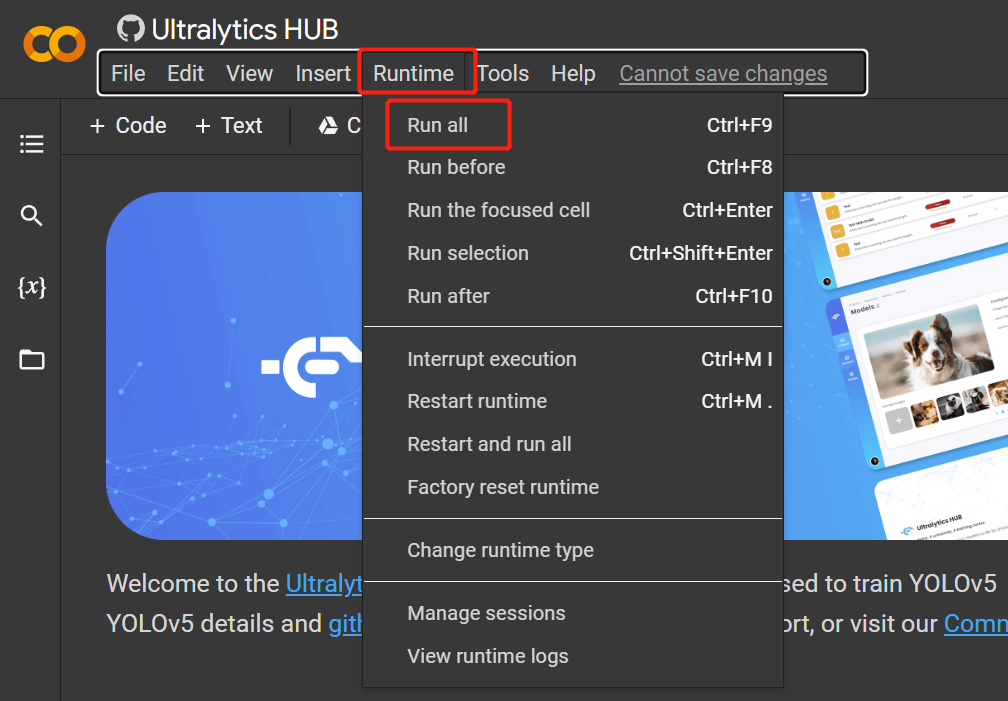The height and width of the screenshot is (701, 1008).
Task: Click the Ultralytics link in welcome text
Action: click(324, 584)
